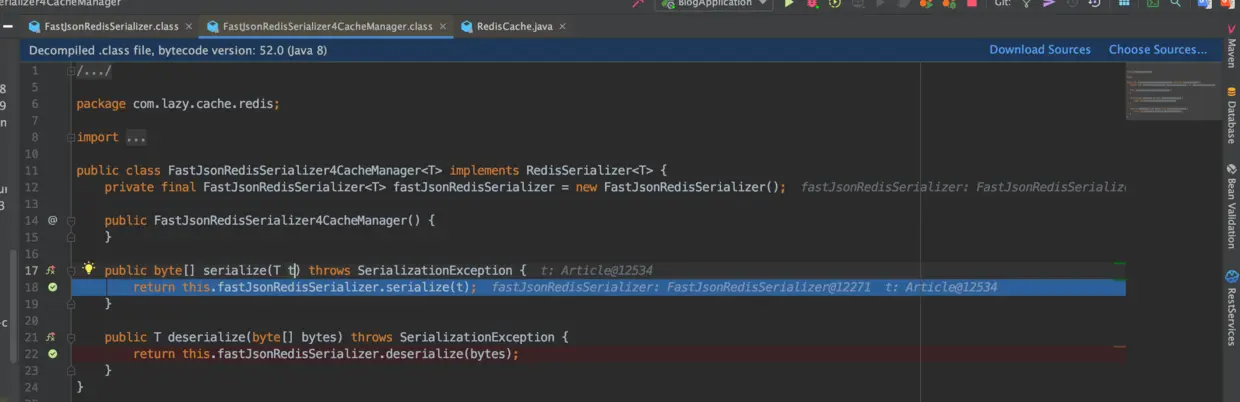The image size is (1240, 402).
Task: Click line number 12 in gutter
Action: 31,187
